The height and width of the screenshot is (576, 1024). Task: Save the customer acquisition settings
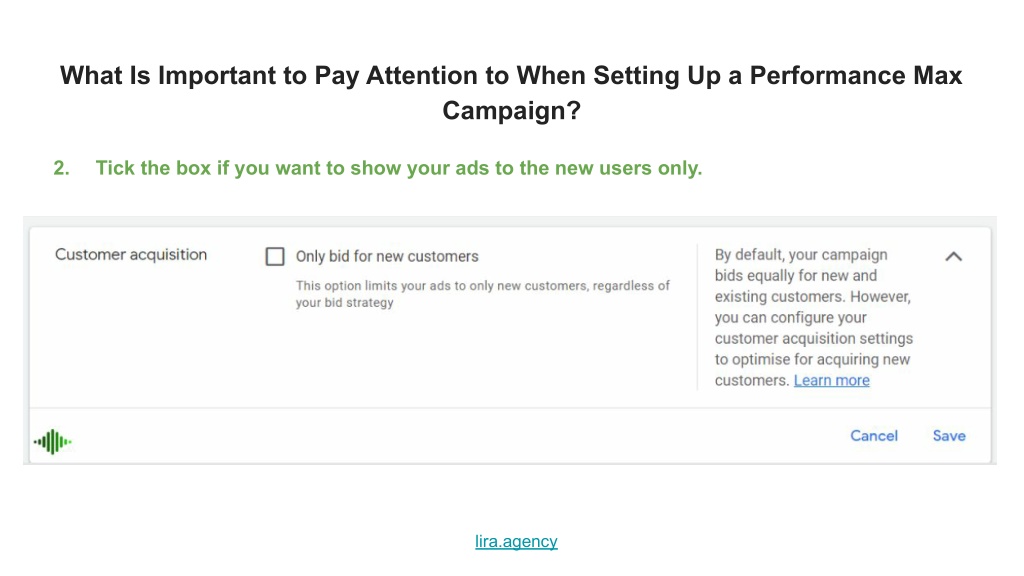(x=949, y=436)
